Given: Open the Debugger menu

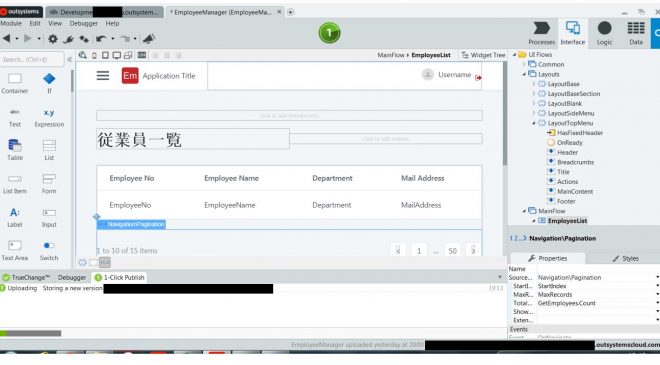Looking at the screenshot, I should click(x=83, y=24).
